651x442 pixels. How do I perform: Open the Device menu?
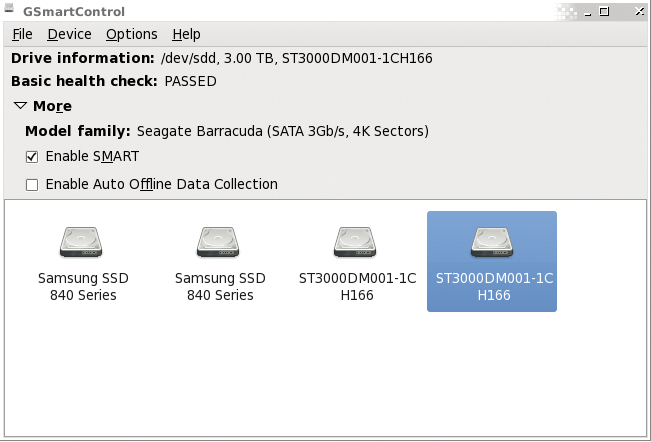point(69,34)
